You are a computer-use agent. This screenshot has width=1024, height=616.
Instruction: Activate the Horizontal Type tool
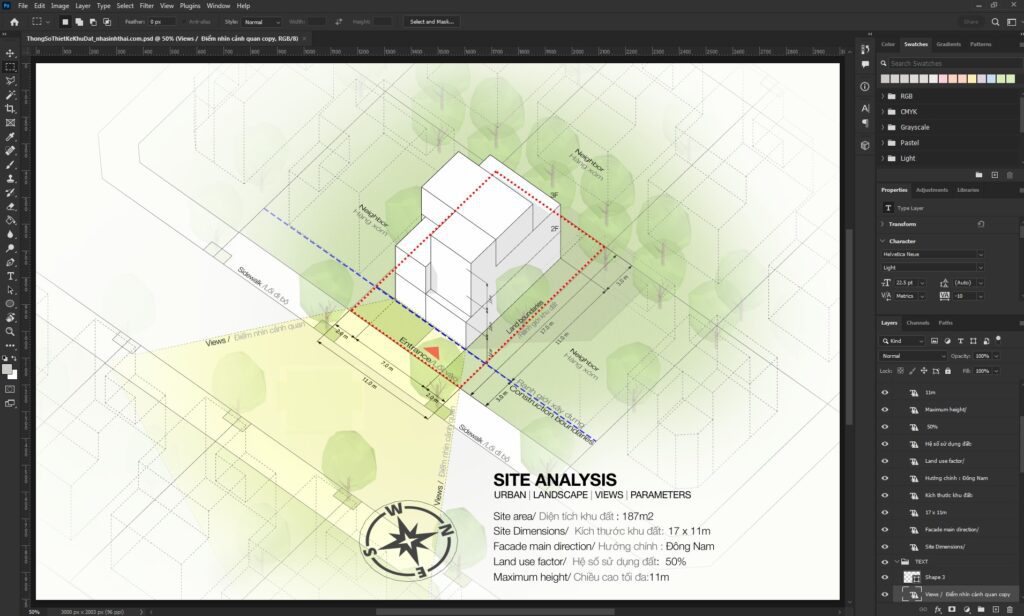[x=10, y=276]
